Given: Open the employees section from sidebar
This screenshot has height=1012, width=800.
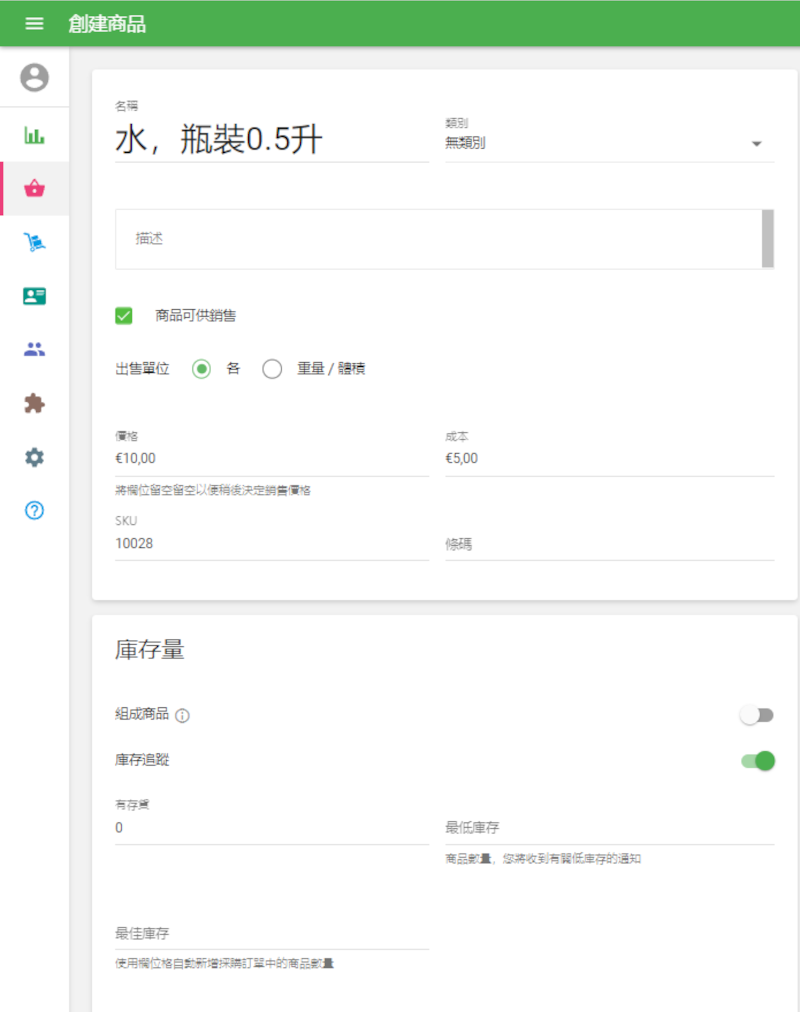Looking at the screenshot, I should pos(33,348).
